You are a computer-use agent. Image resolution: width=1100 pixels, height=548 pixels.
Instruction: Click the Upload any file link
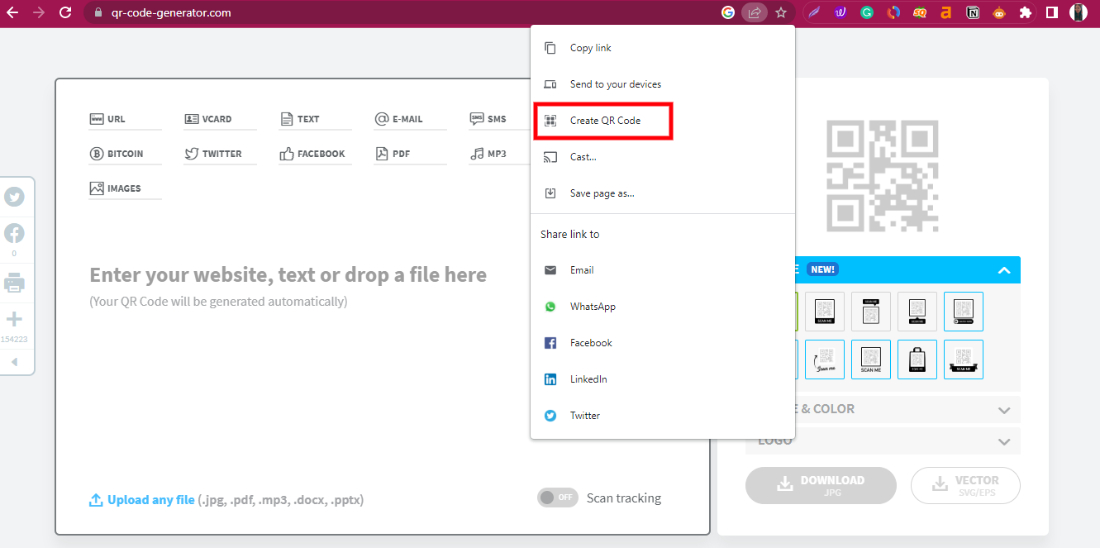click(x=142, y=500)
